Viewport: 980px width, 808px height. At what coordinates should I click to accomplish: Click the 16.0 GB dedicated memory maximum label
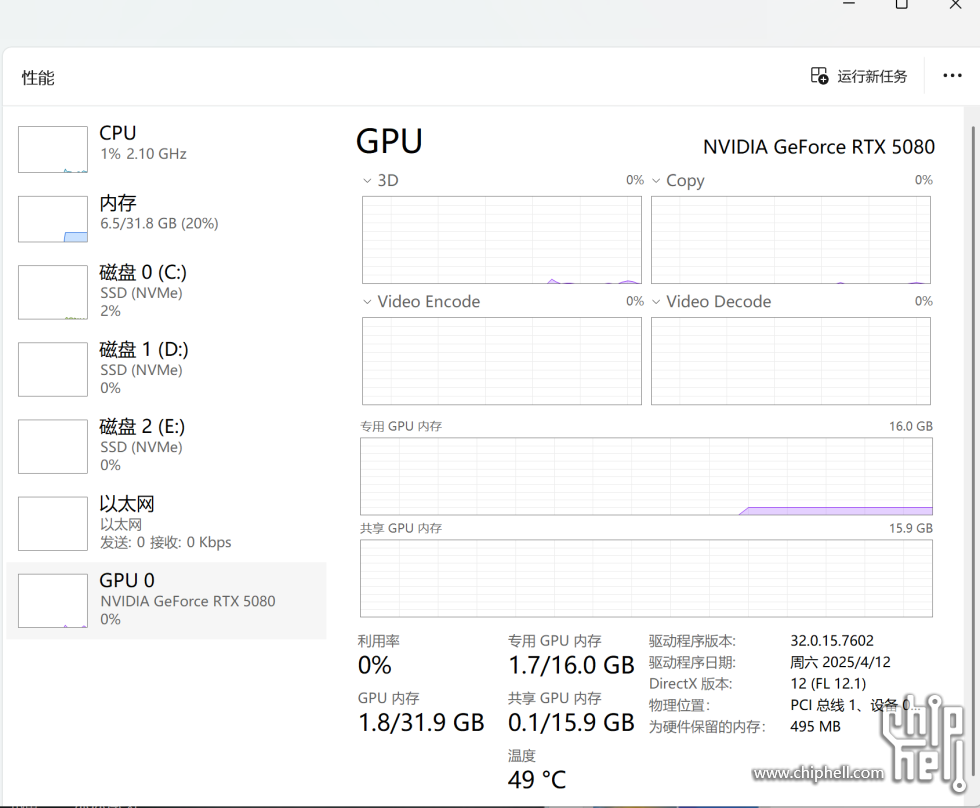click(911, 426)
